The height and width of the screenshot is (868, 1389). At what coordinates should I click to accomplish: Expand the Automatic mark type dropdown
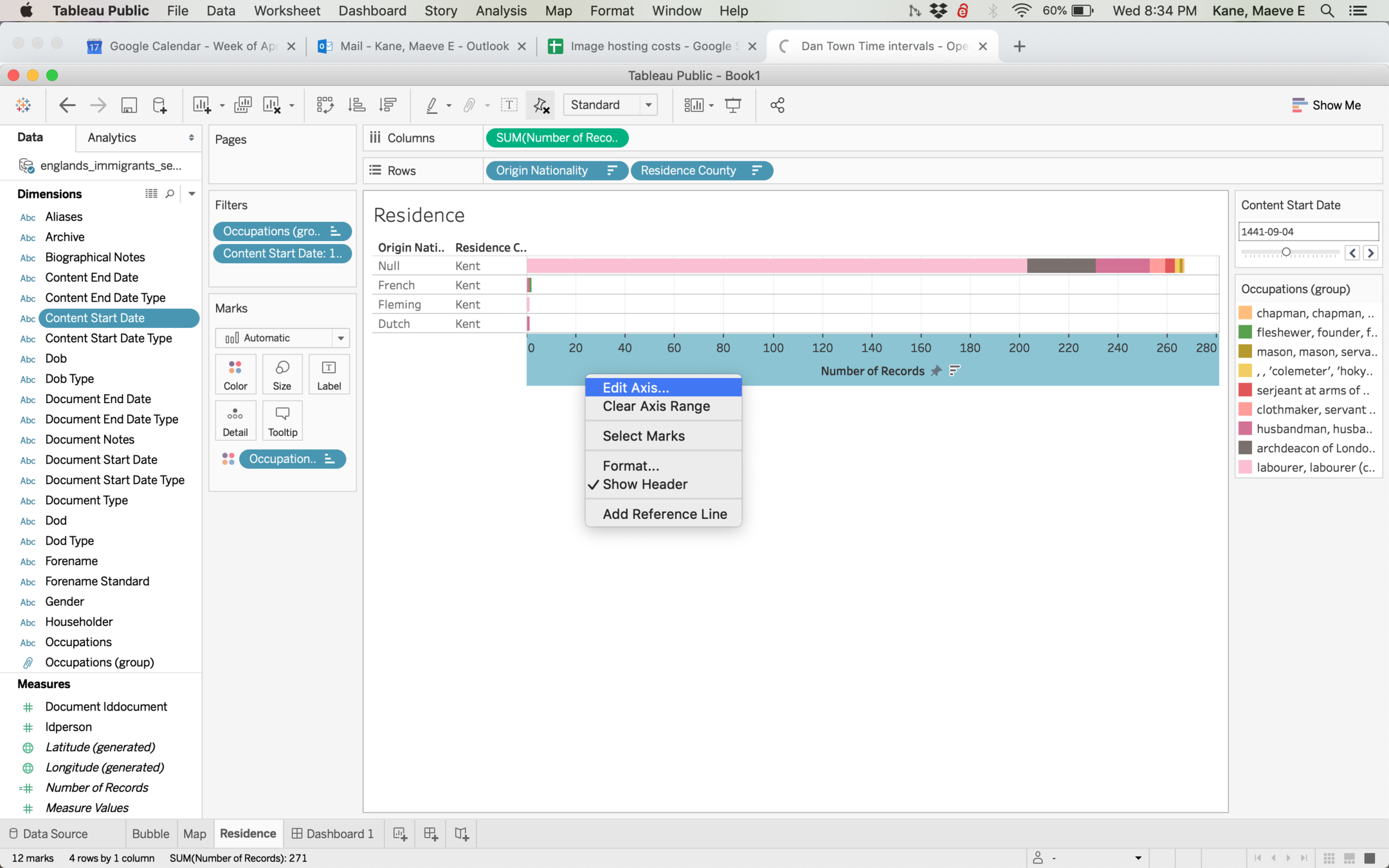pyautogui.click(x=340, y=338)
